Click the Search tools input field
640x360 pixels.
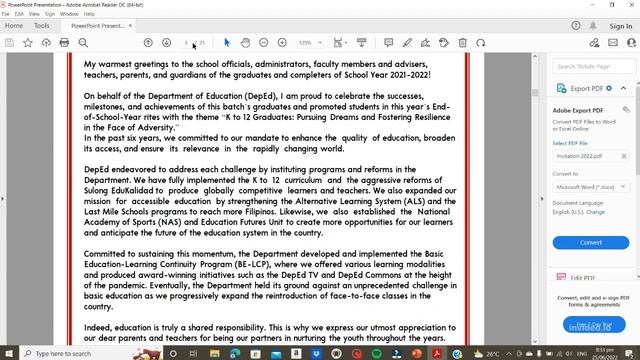(594, 66)
